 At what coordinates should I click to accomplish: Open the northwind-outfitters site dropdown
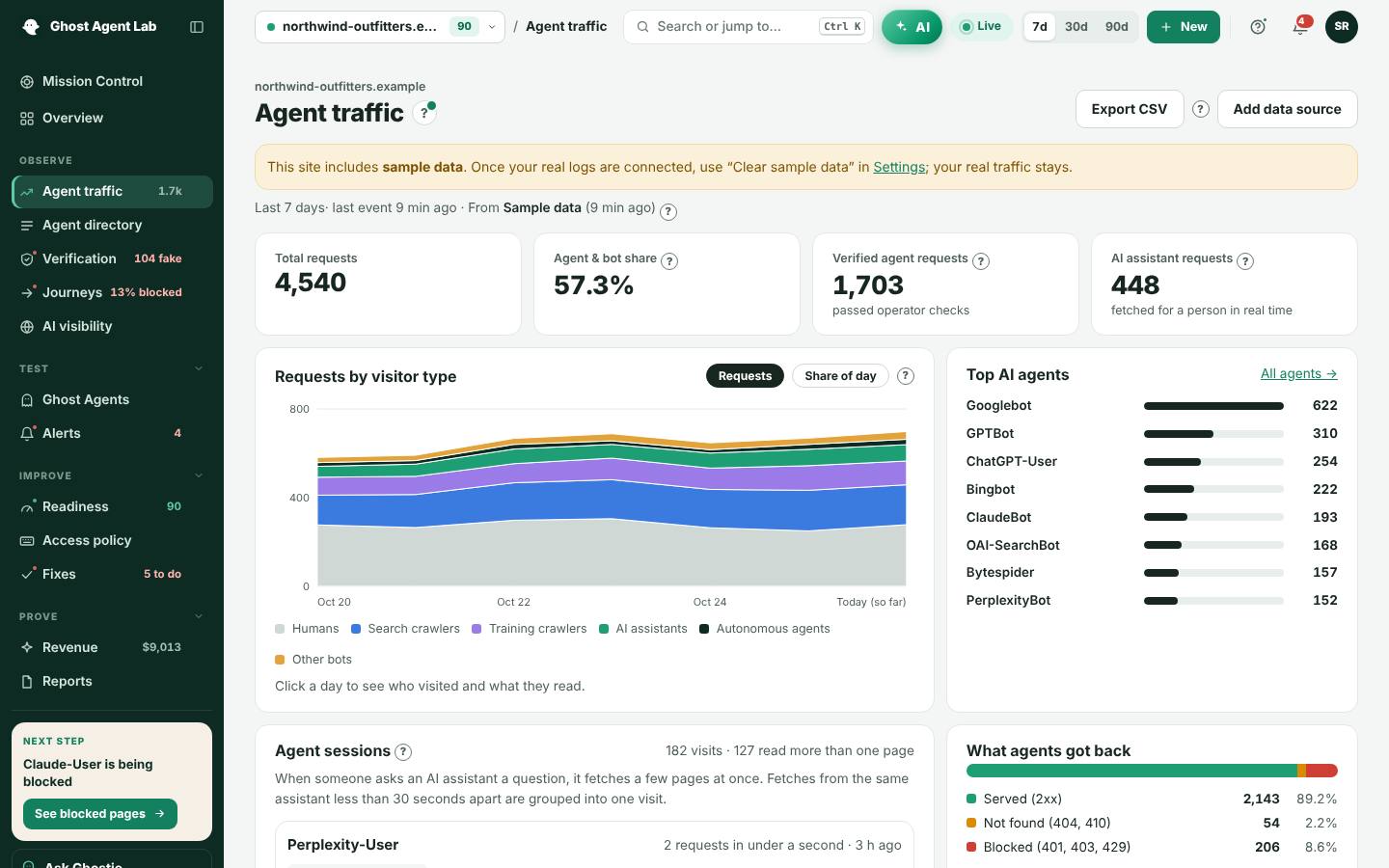pyautogui.click(x=380, y=27)
